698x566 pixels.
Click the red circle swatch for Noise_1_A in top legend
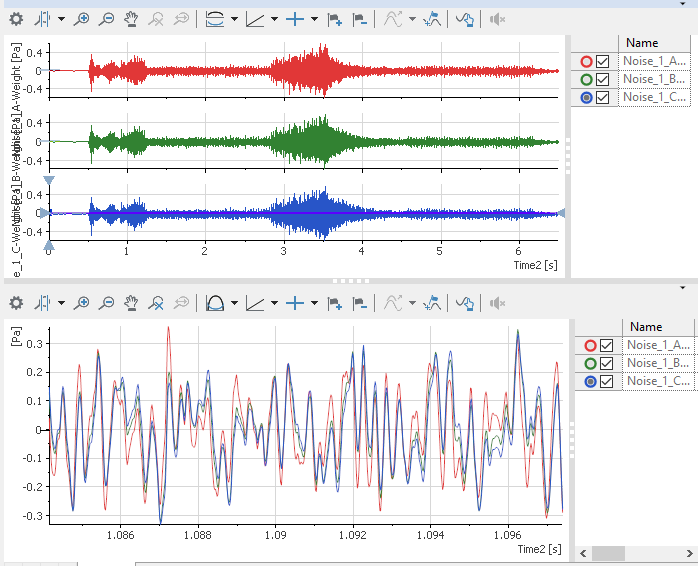pyautogui.click(x=586, y=62)
